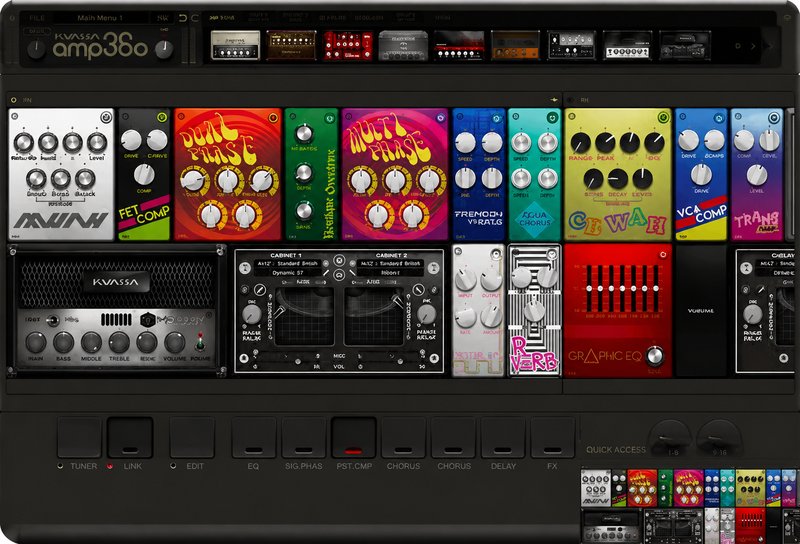Screen dimensions: 800x544
Task: Activate the EDIT footswitch
Action: (x=192, y=437)
